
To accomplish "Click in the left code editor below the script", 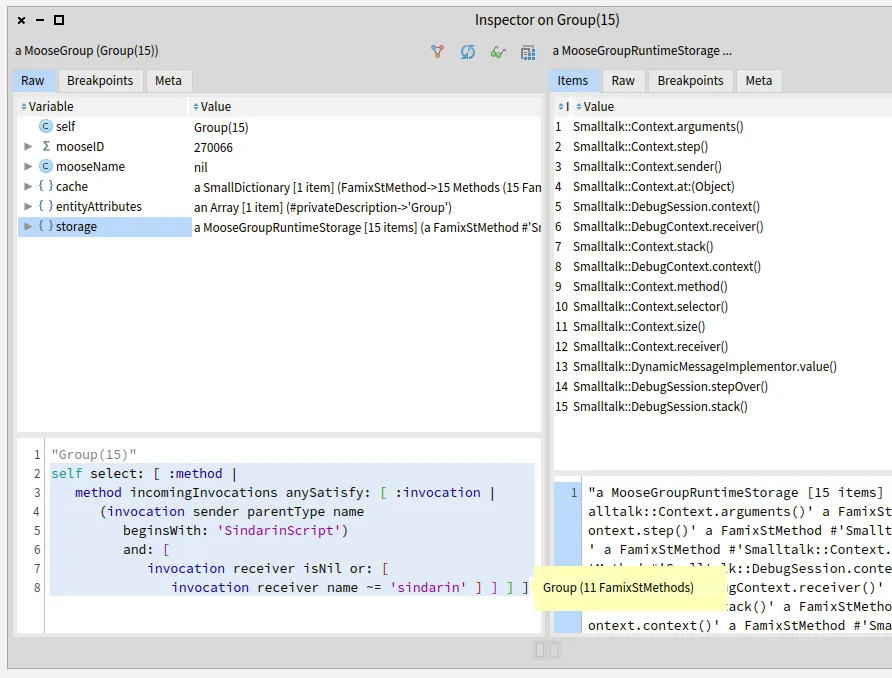I will tap(293, 614).
